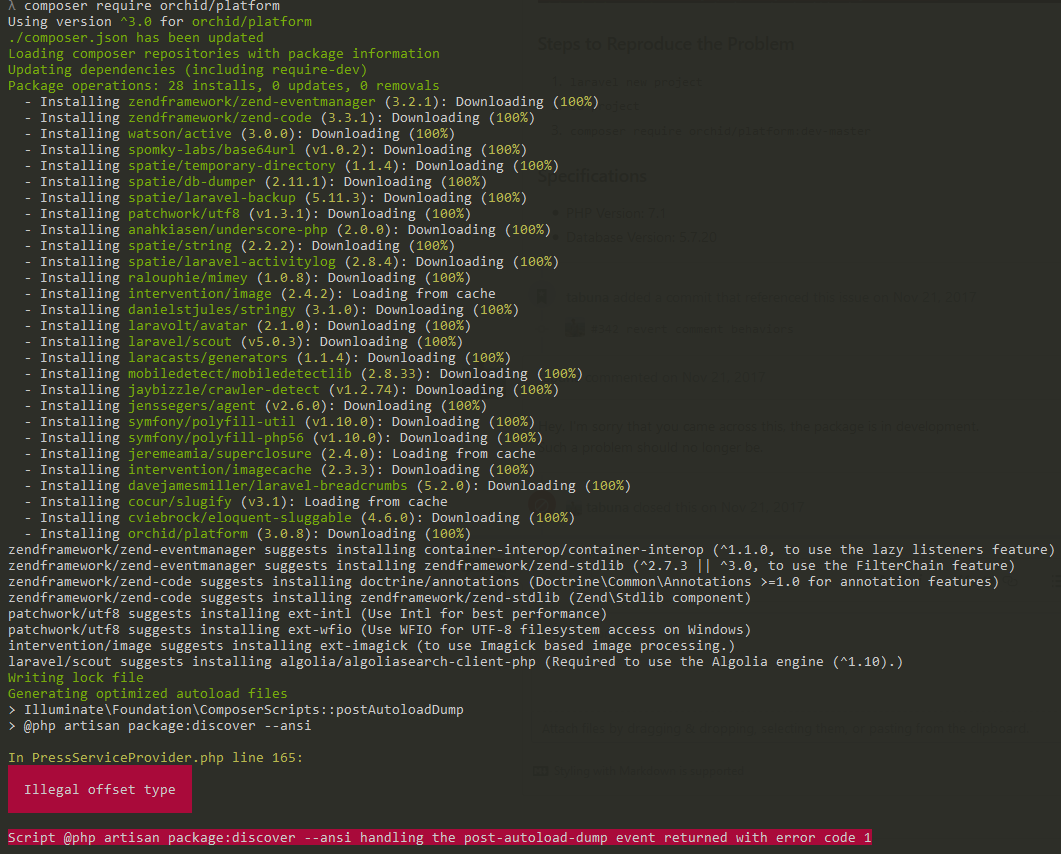Click 'Generating optimized autoload files' line
Viewport: 1061px width, 854px height.
tap(148, 694)
